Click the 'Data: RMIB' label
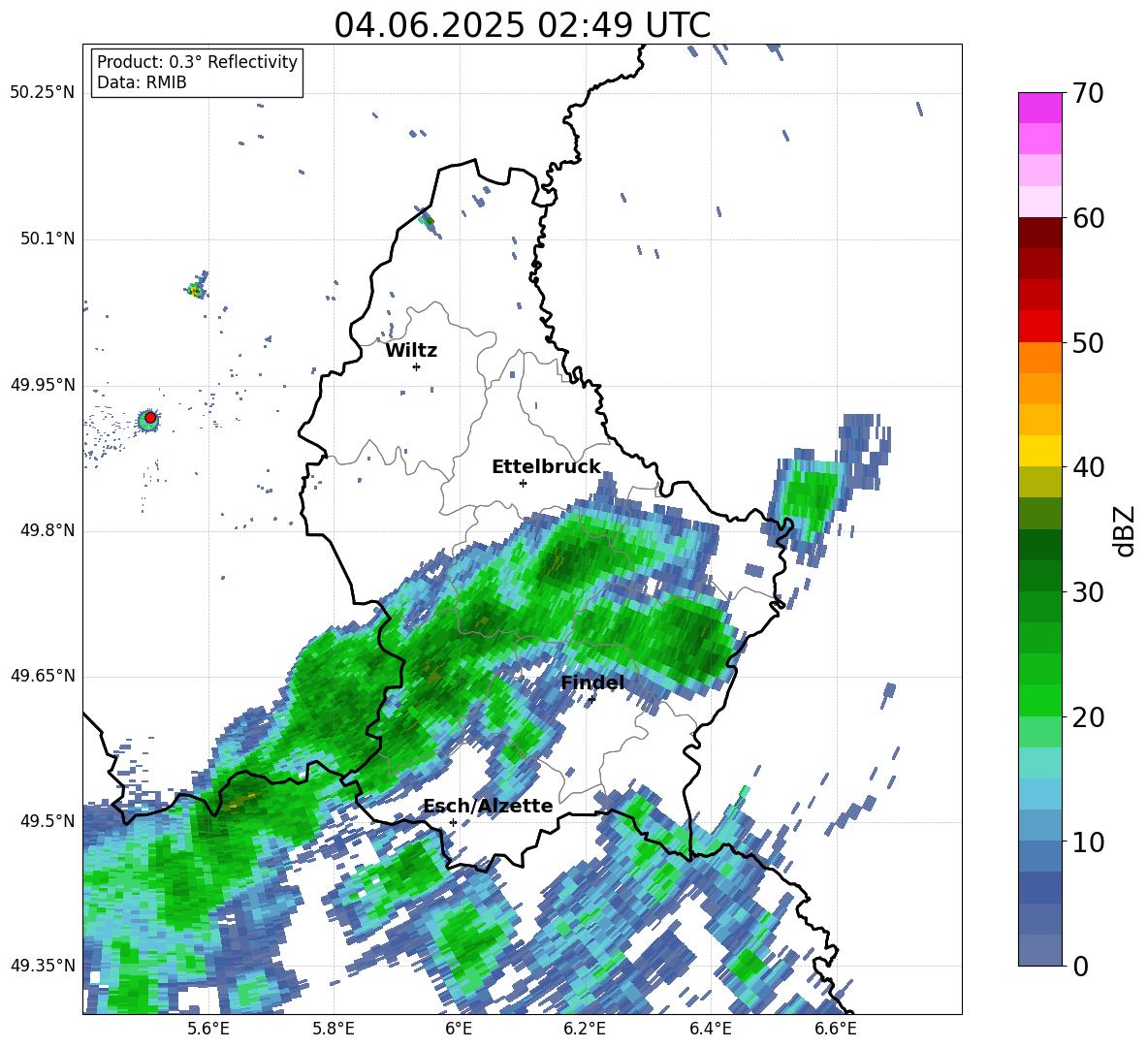Image resolution: width=1148 pixels, height=1048 pixels. point(142,82)
